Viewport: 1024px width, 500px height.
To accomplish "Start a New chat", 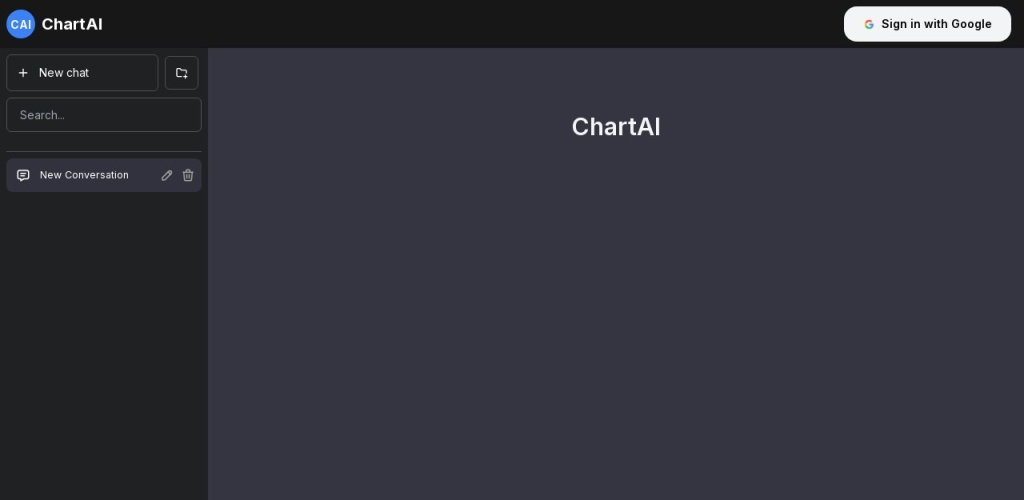I will 82,73.
